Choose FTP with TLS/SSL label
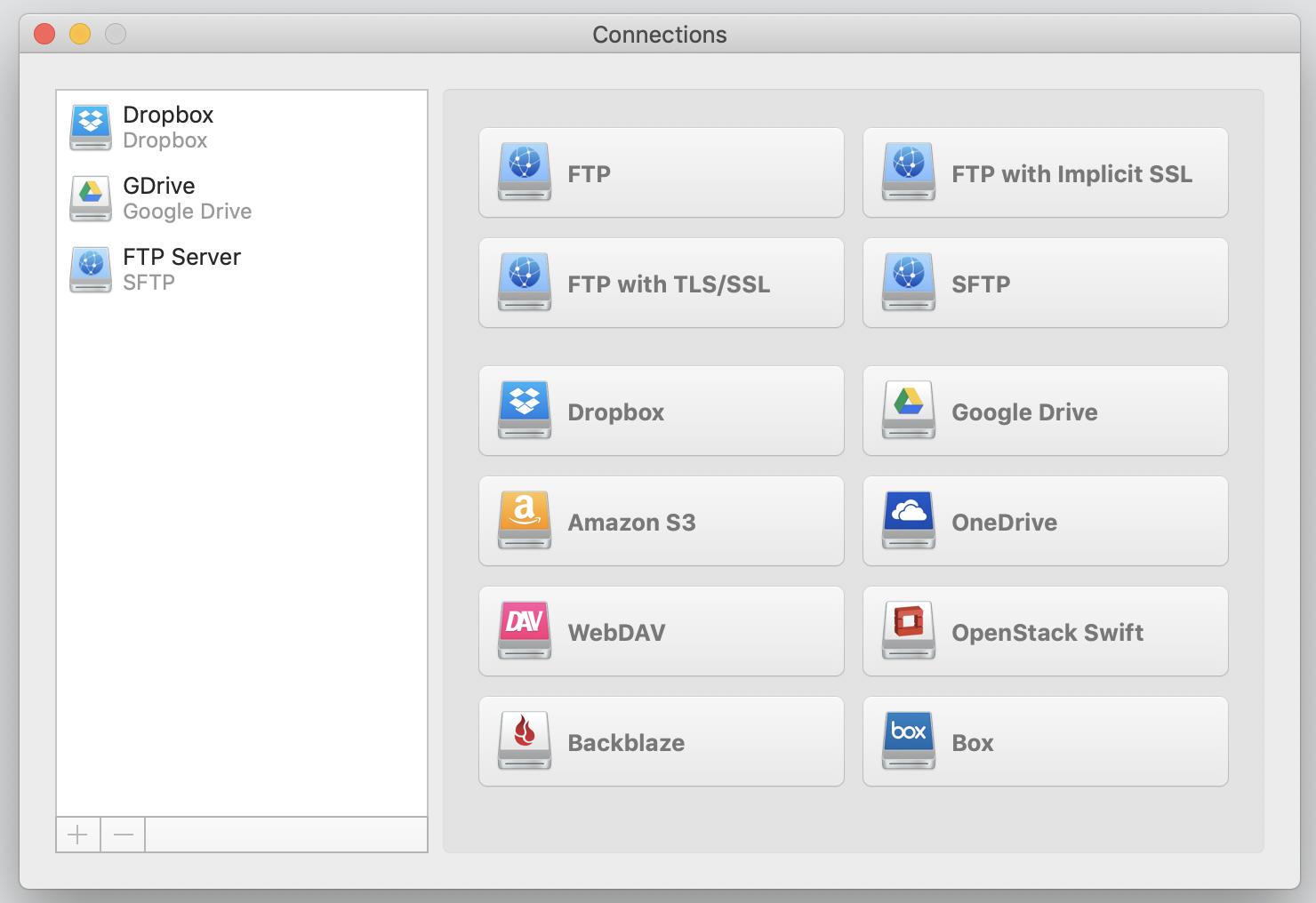The width and height of the screenshot is (1316, 903). (x=669, y=284)
